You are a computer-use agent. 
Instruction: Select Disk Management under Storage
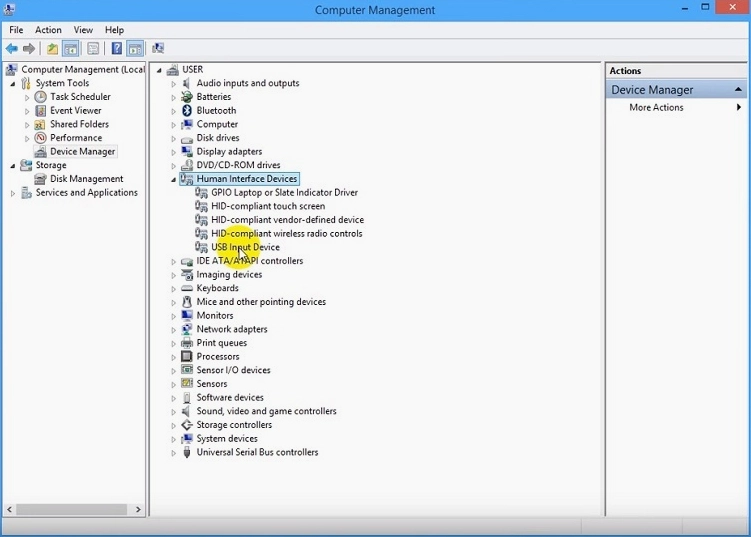[86, 179]
